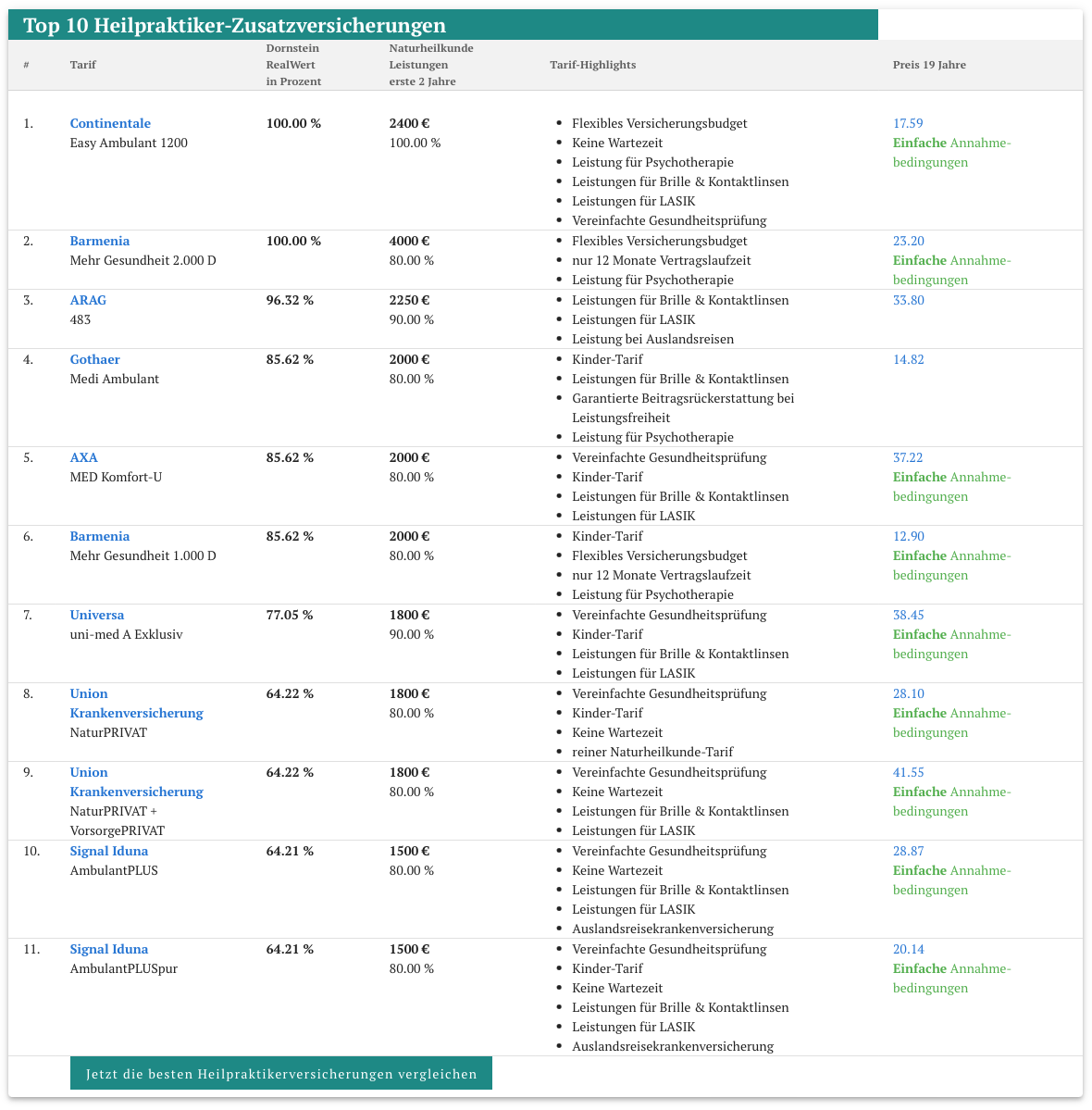Select the Gothaer provider link
Image resolution: width=1092 pixels, height=1110 pixels.
coord(94,359)
